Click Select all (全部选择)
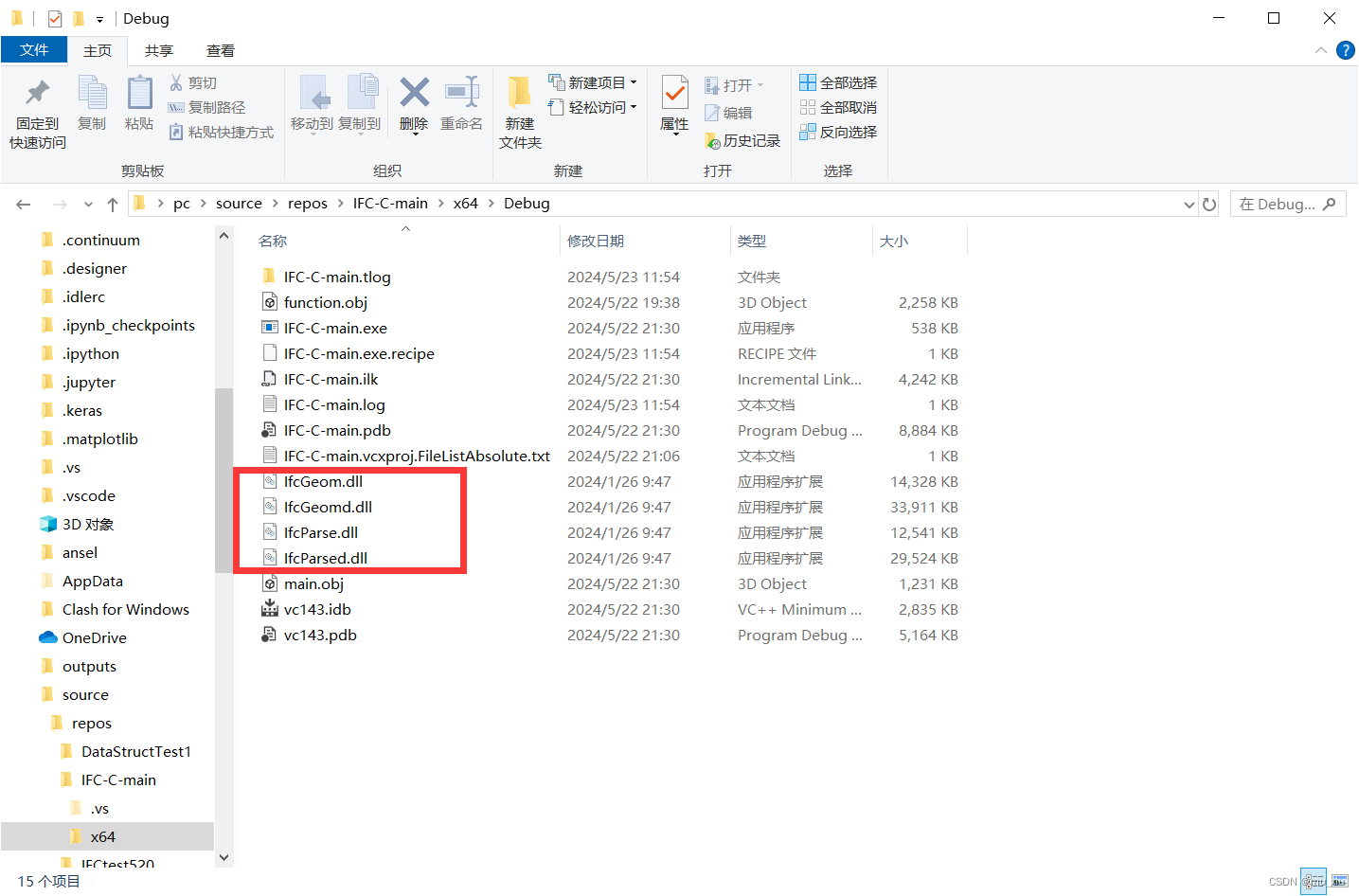This screenshot has width=1359, height=896. coord(838,83)
